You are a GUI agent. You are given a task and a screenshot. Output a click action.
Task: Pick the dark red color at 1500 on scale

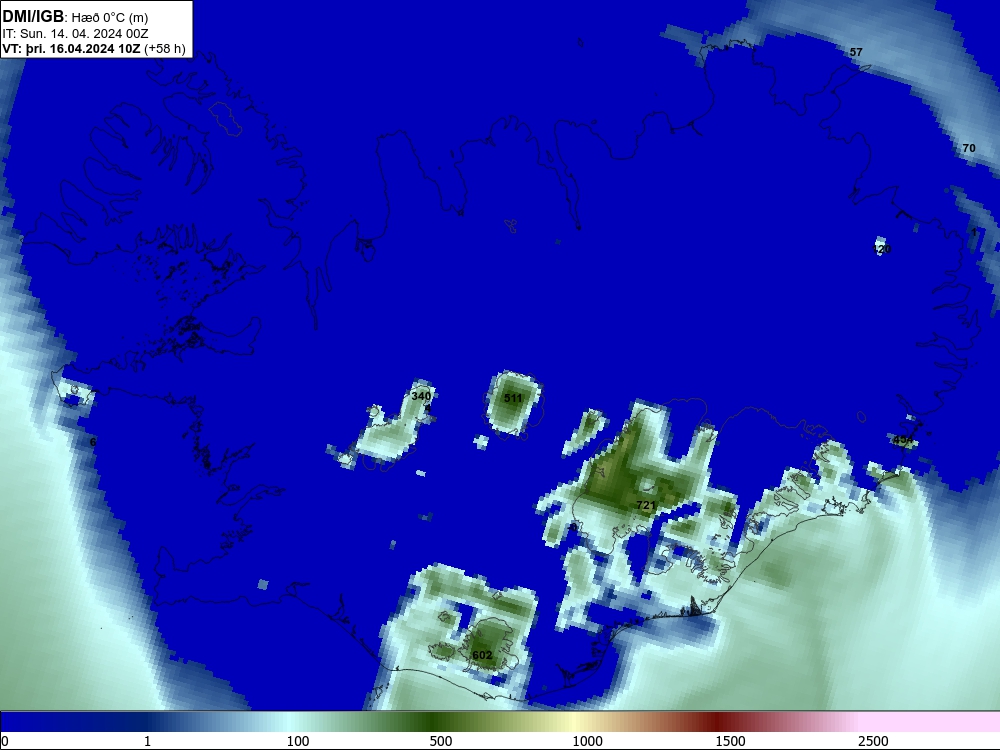[719, 722]
